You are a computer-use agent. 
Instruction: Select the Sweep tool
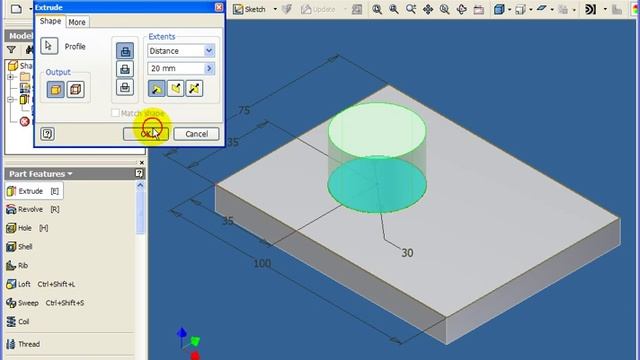pyautogui.click(x=45, y=303)
